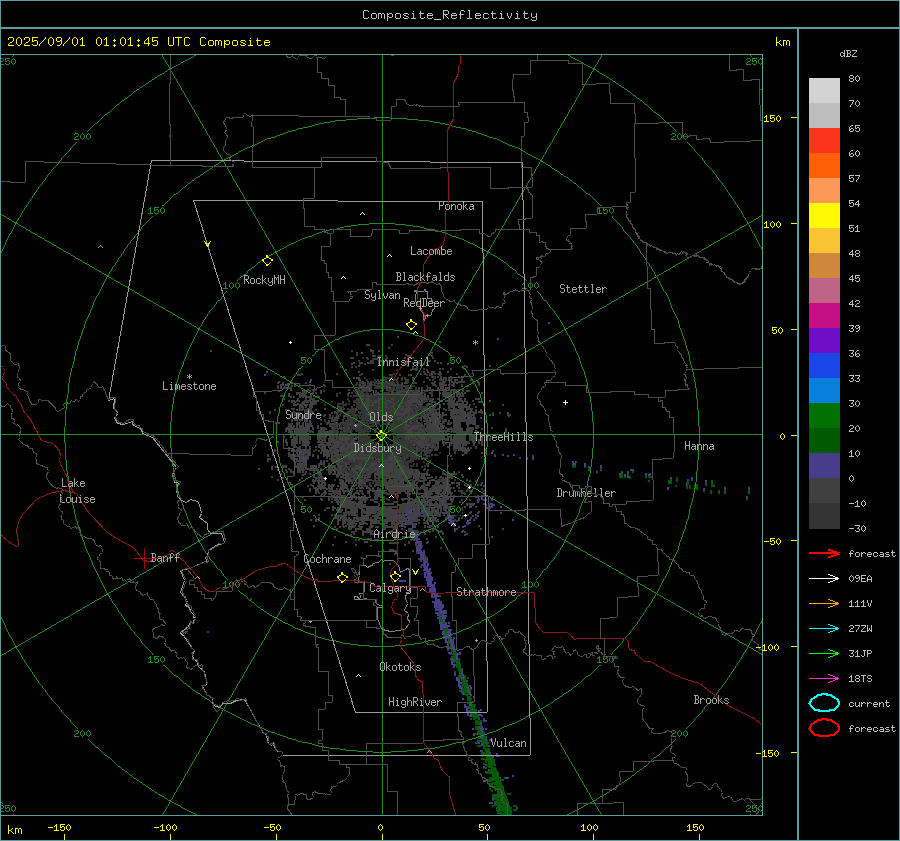Click the bright green 20-30 dBZ swatch
The height and width of the screenshot is (841, 900).
[x=824, y=416]
